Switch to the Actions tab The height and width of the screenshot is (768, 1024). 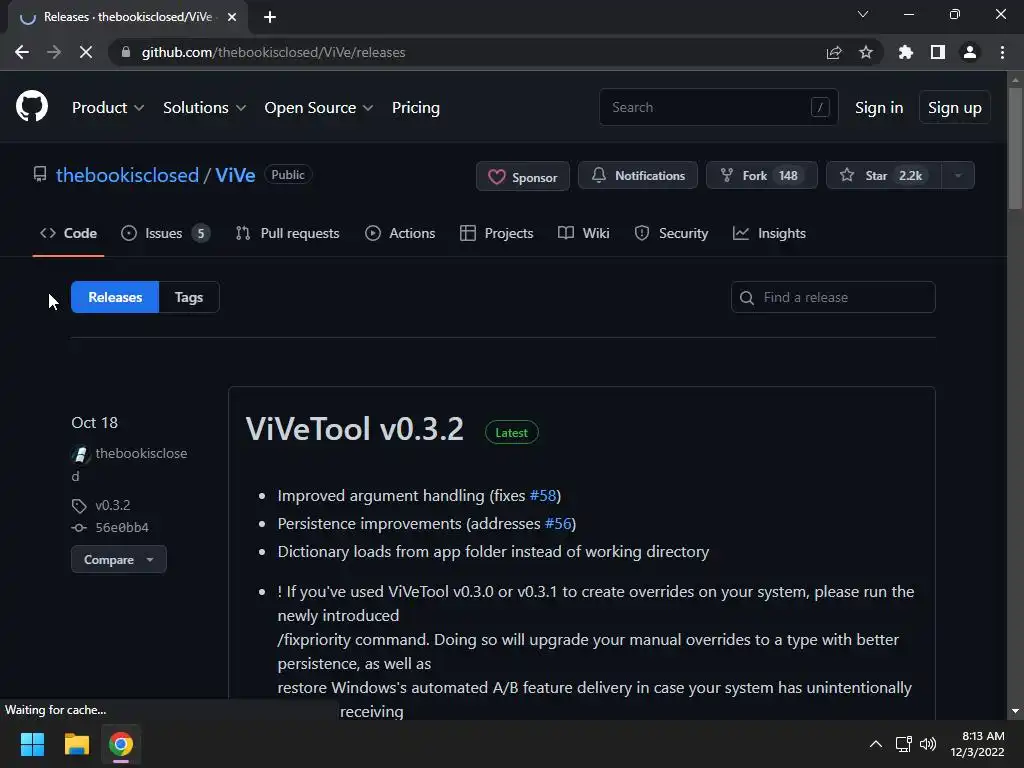pyautogui.click(x=400, y=233)
